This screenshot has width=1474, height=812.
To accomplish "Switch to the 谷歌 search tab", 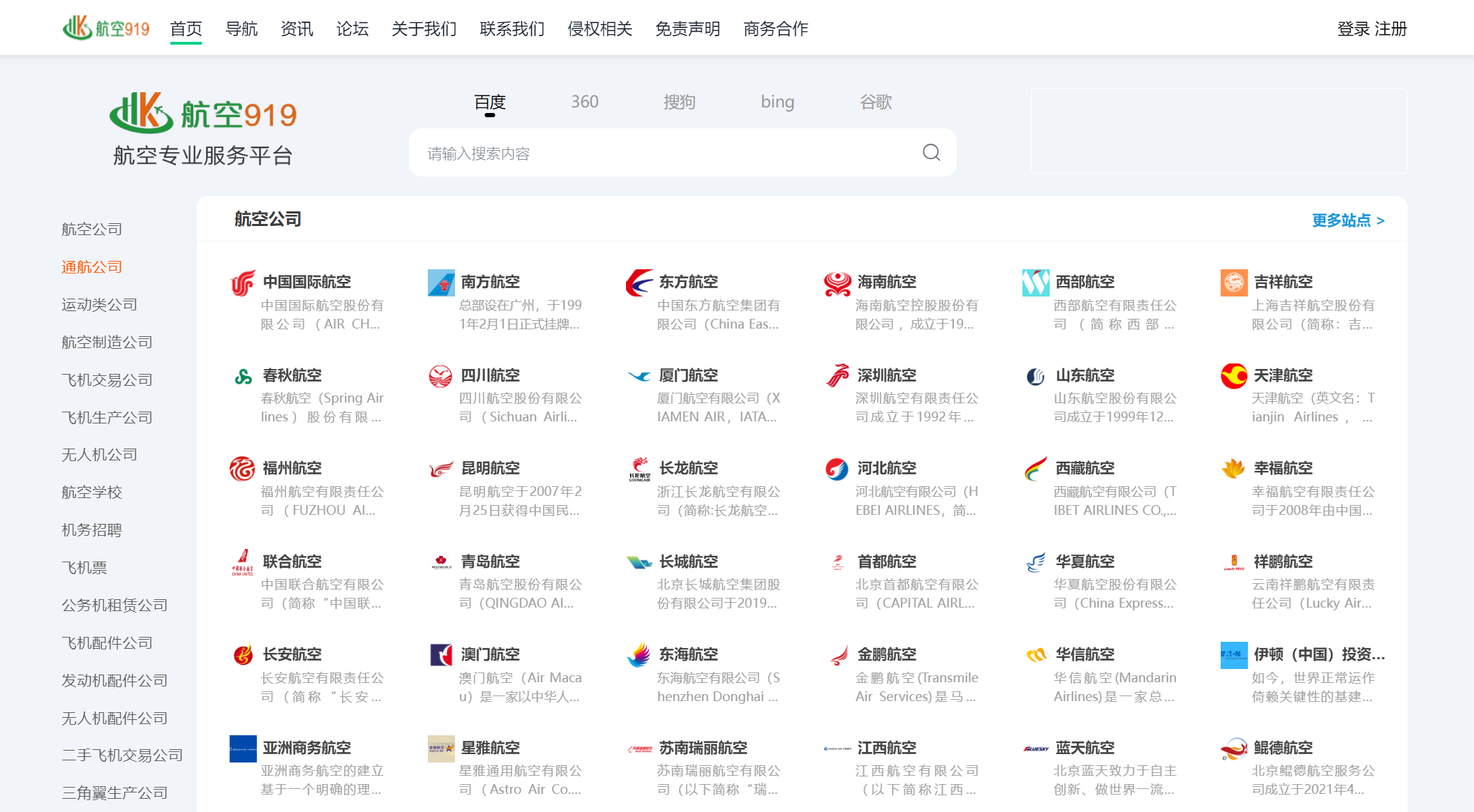I will (x=876, y=102).
